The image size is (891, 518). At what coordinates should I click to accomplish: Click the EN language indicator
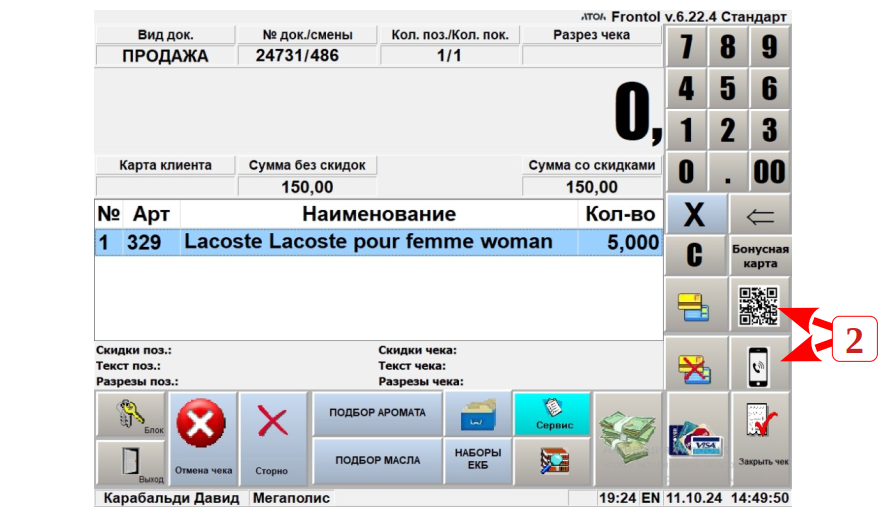pos(650,498)
